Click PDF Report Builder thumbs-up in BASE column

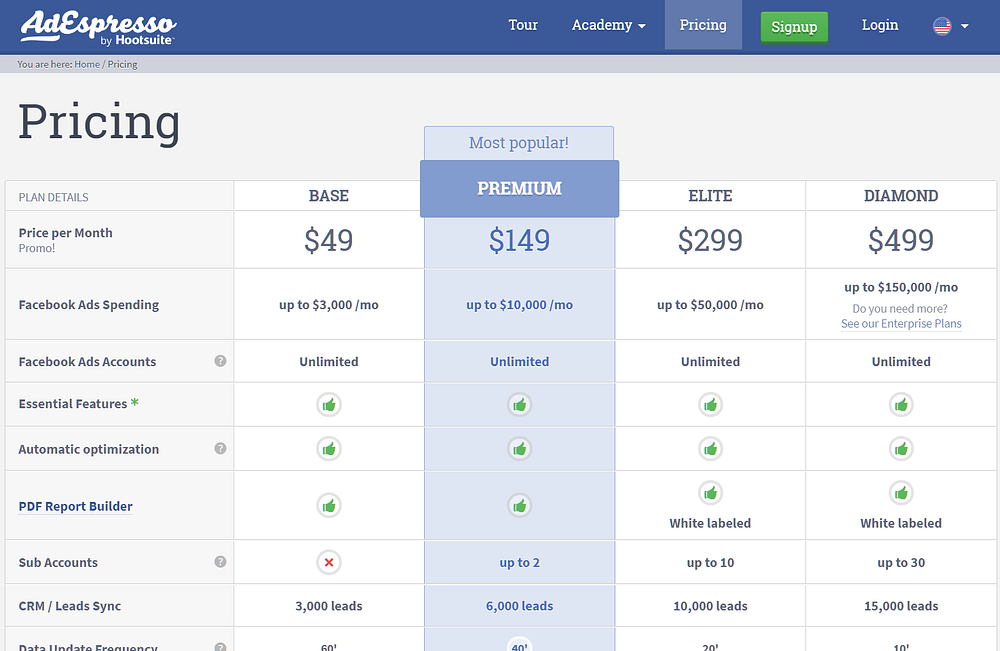(x=328, y=506)
